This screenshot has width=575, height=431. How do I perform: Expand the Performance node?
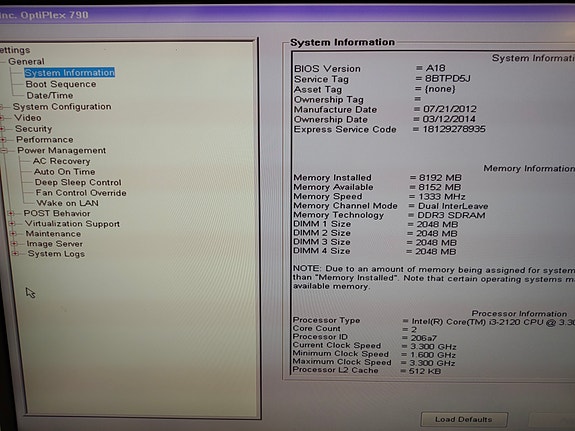click(3, 140)
